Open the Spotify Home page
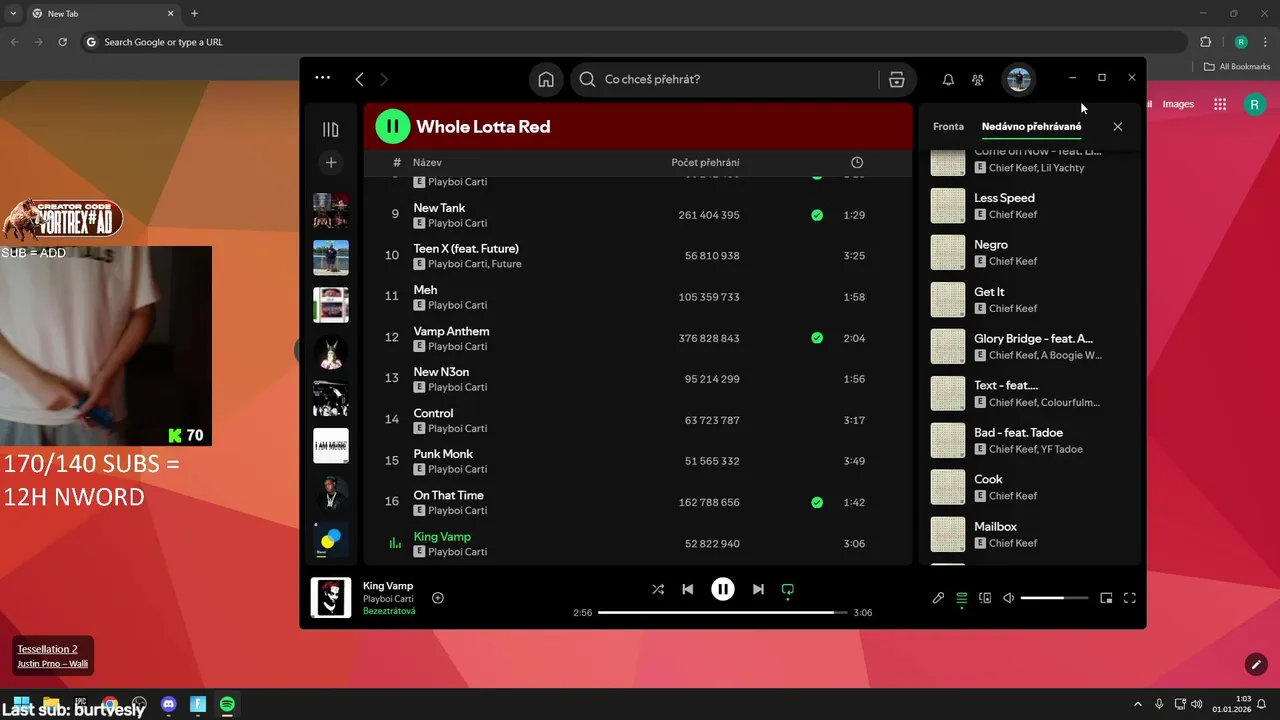This screenshot has height=720, width=1280. point(546,80)
